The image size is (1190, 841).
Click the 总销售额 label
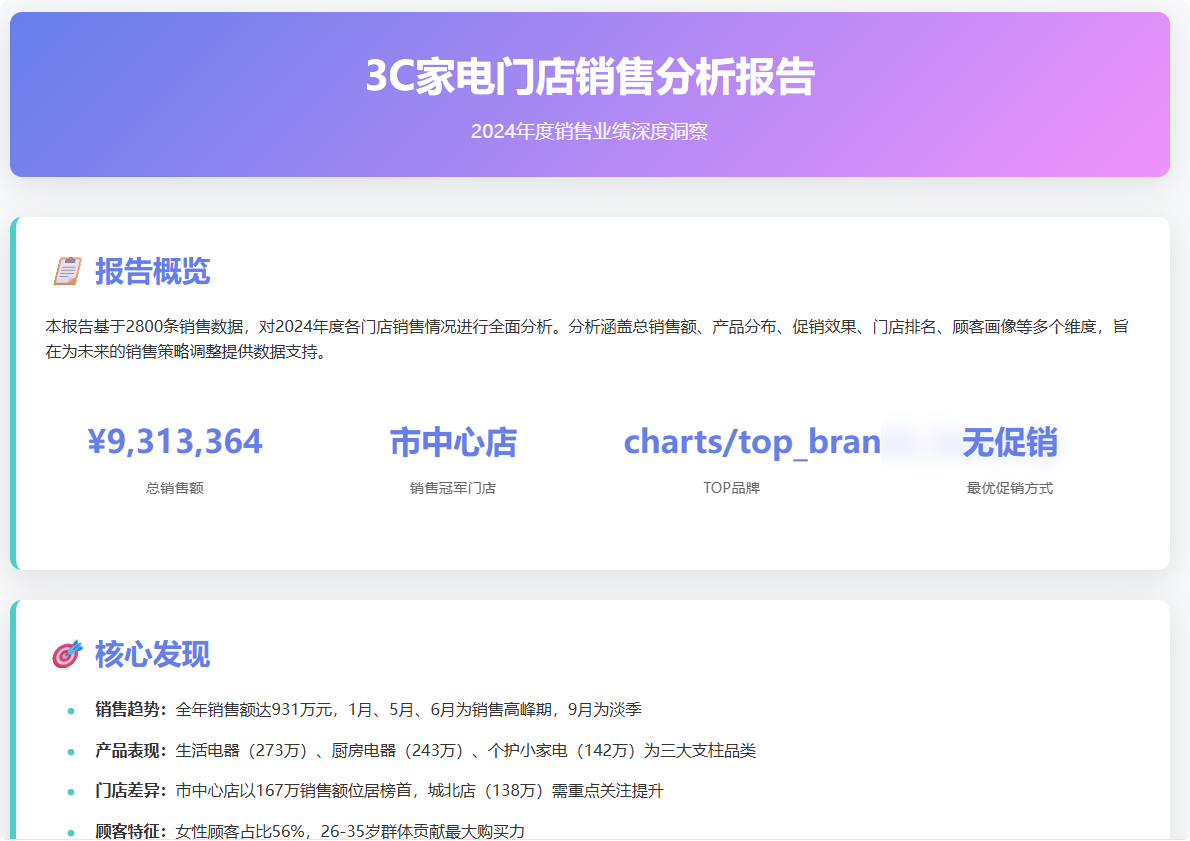pyautogui.click(x=175, y=487)
